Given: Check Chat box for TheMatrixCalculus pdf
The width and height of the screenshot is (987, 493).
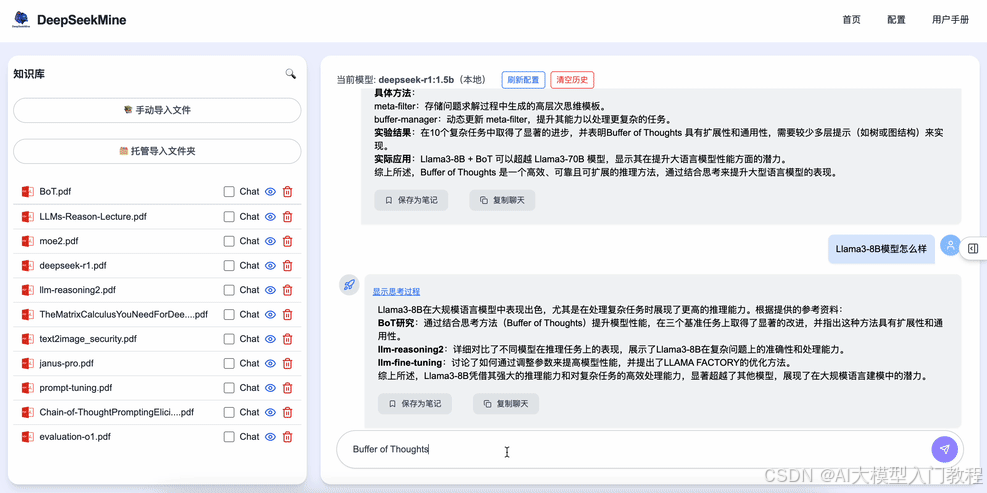Looking at the screenshot, I should (x=228, y=314).
